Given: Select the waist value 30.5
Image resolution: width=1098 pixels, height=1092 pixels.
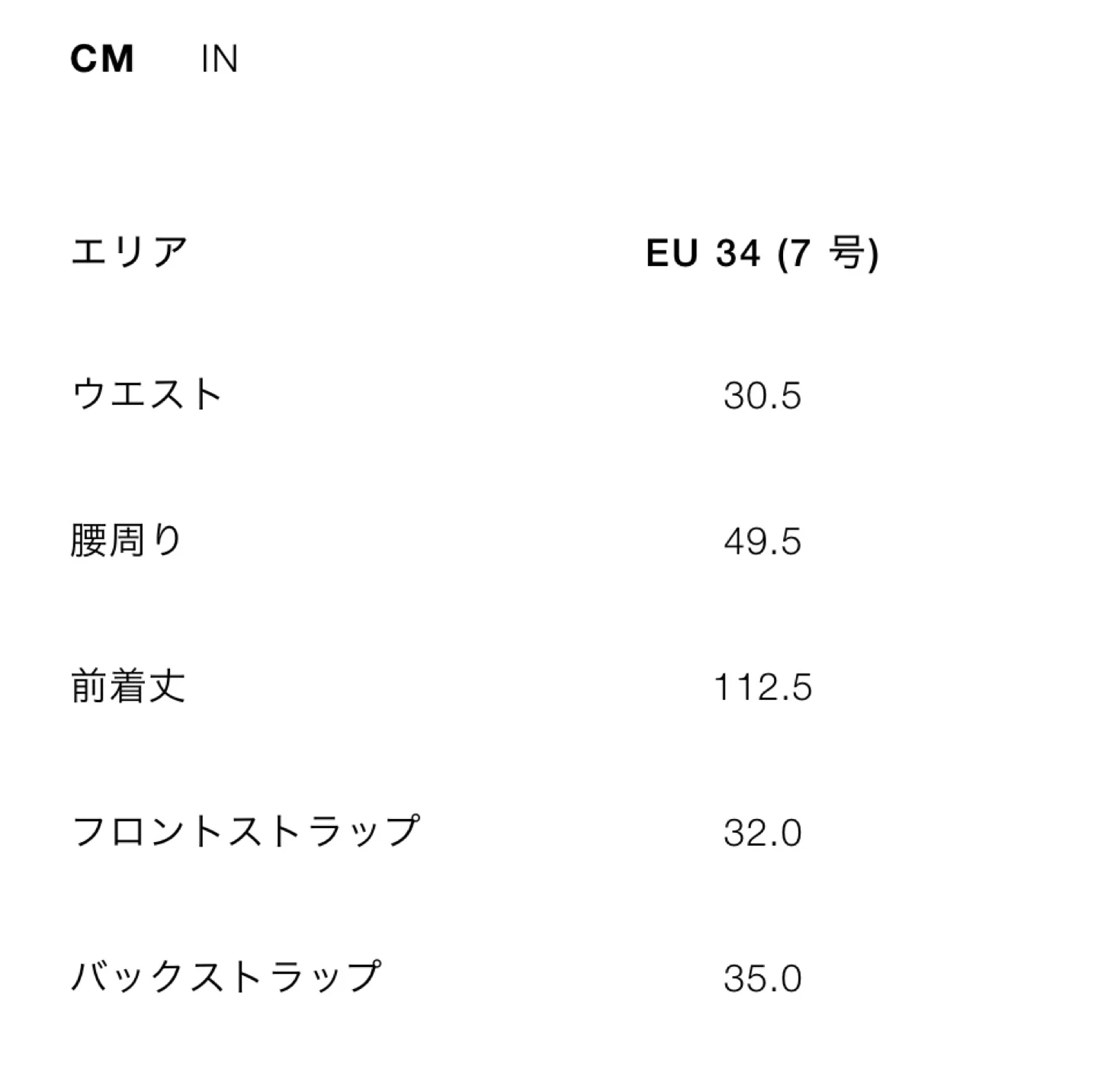Looking at the screenshot, I should pos(762,396).
